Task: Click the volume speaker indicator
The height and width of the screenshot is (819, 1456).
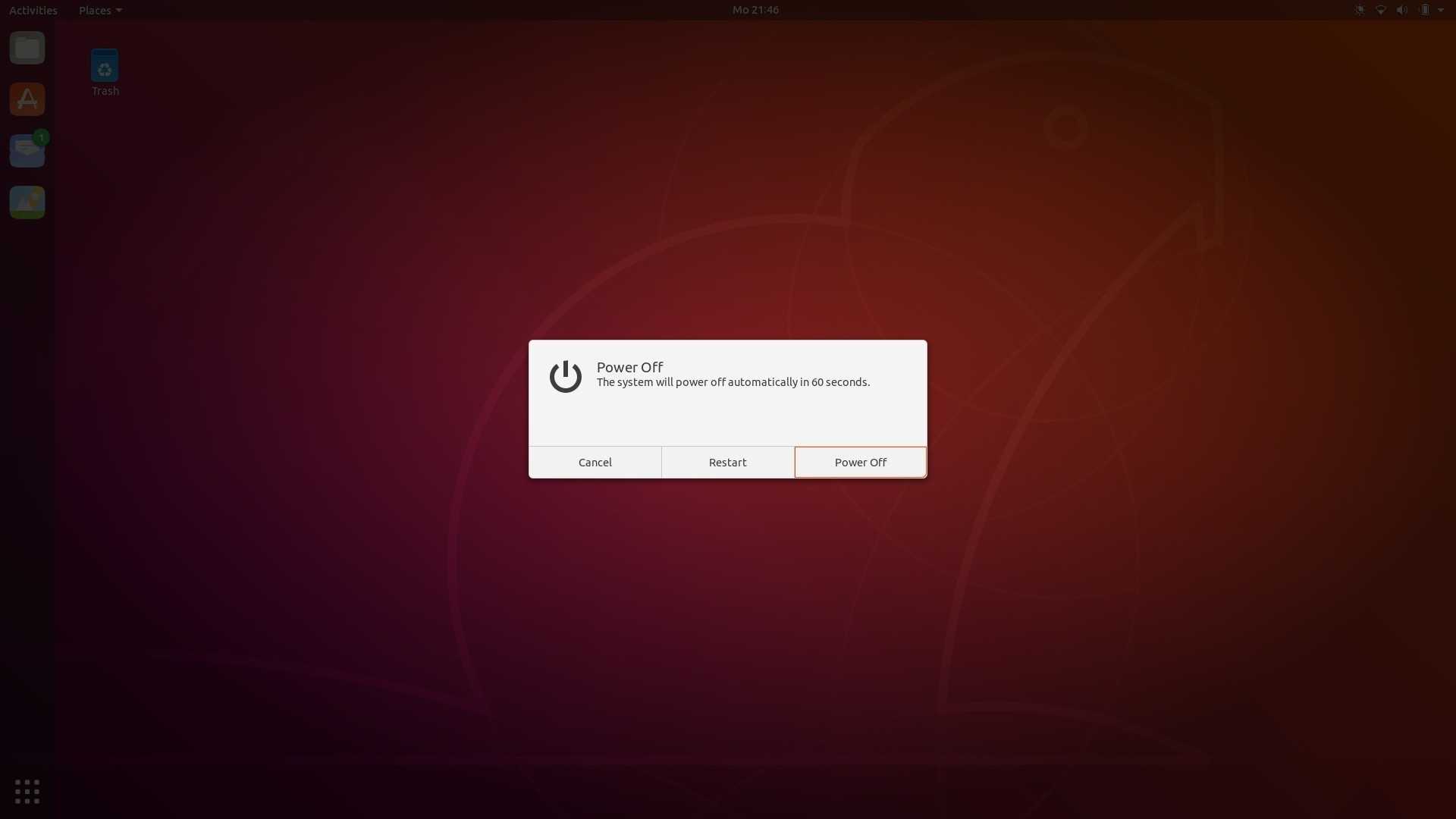Action: click(1402, 10)
